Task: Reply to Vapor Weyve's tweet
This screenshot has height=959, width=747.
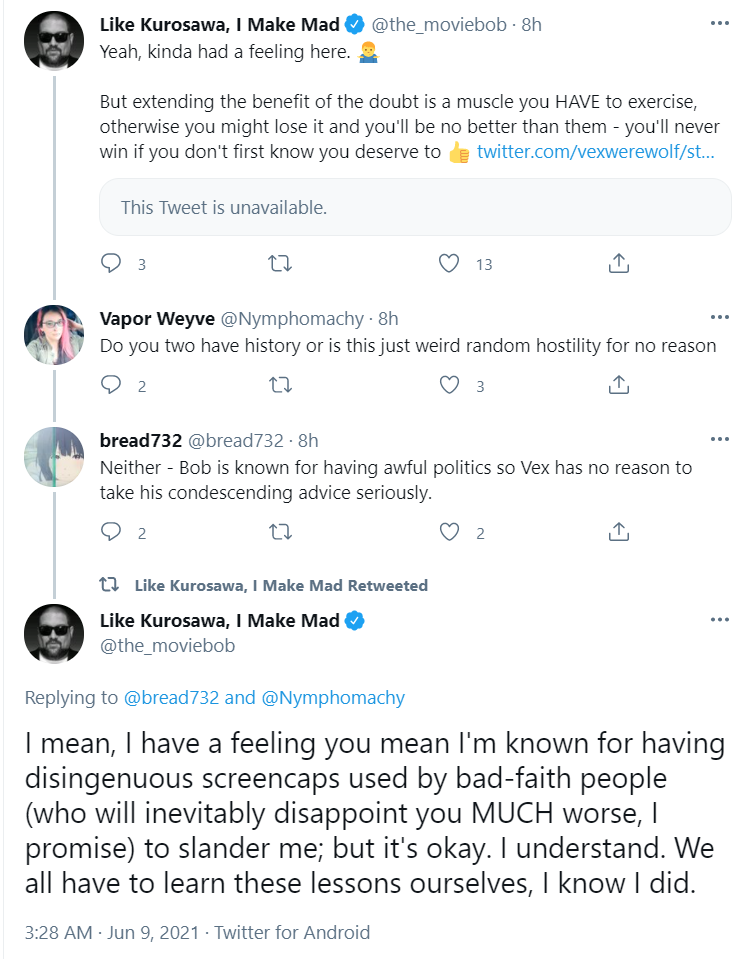Action: tap(111, 385)
